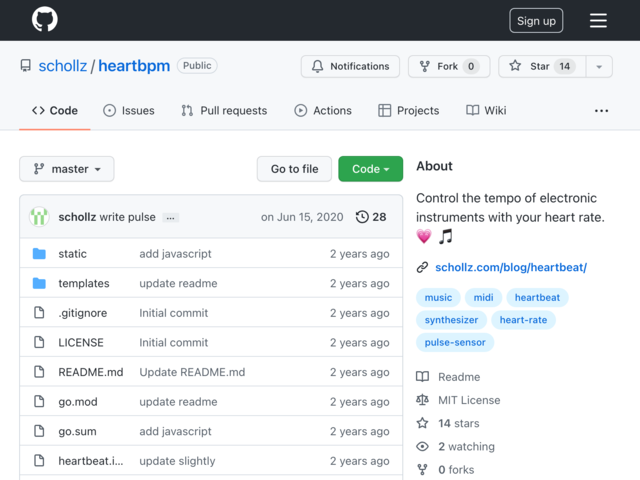The width and height of the screenshot is (640, 480).
Task: Open the go.sum file
Action: 77,431
